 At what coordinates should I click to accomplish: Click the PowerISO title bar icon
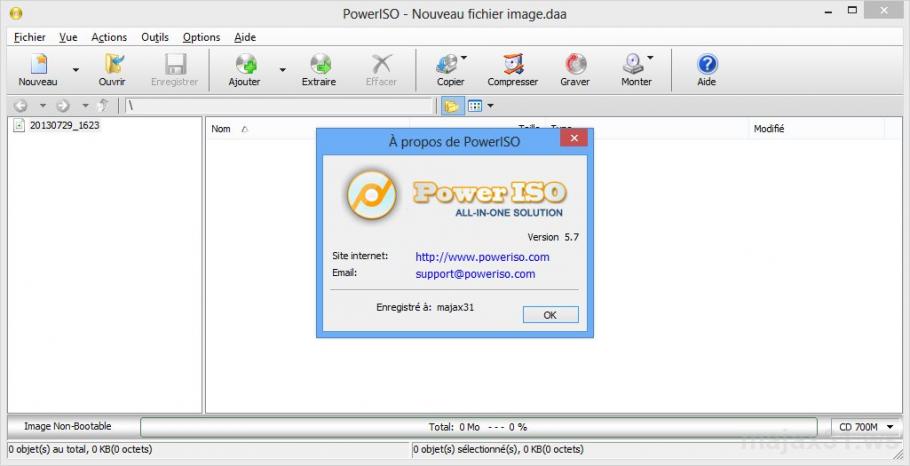point(16,13)
